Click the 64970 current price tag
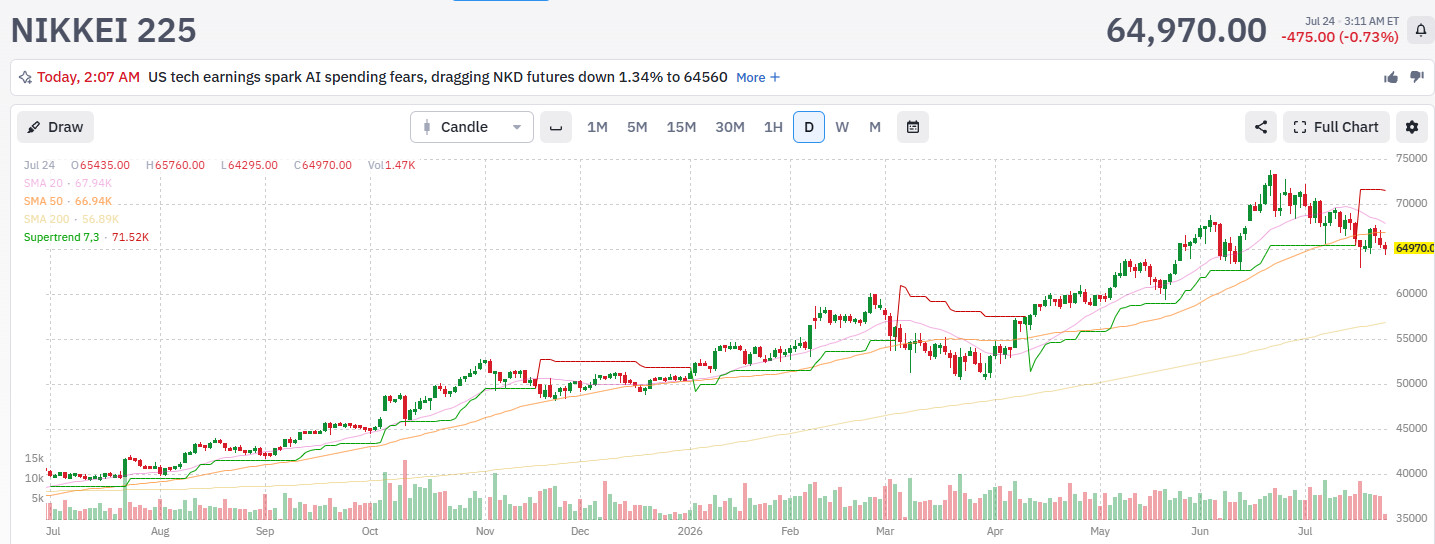This screenshot has width=1435, height=544. 1414,248
